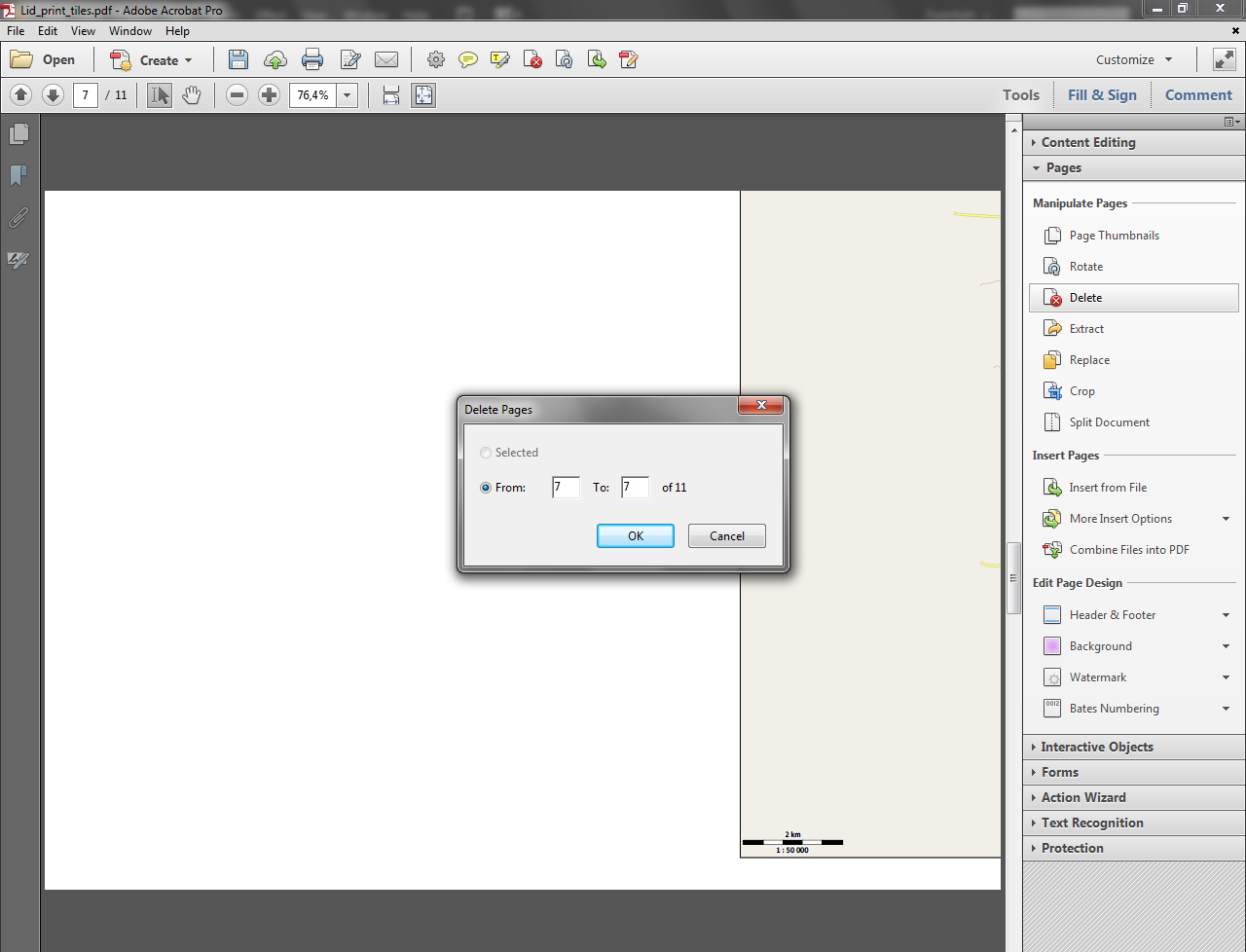The width and height of the screenshot is (1246, 952).
Task: Open the Edit menu
Action: (48, 31)
